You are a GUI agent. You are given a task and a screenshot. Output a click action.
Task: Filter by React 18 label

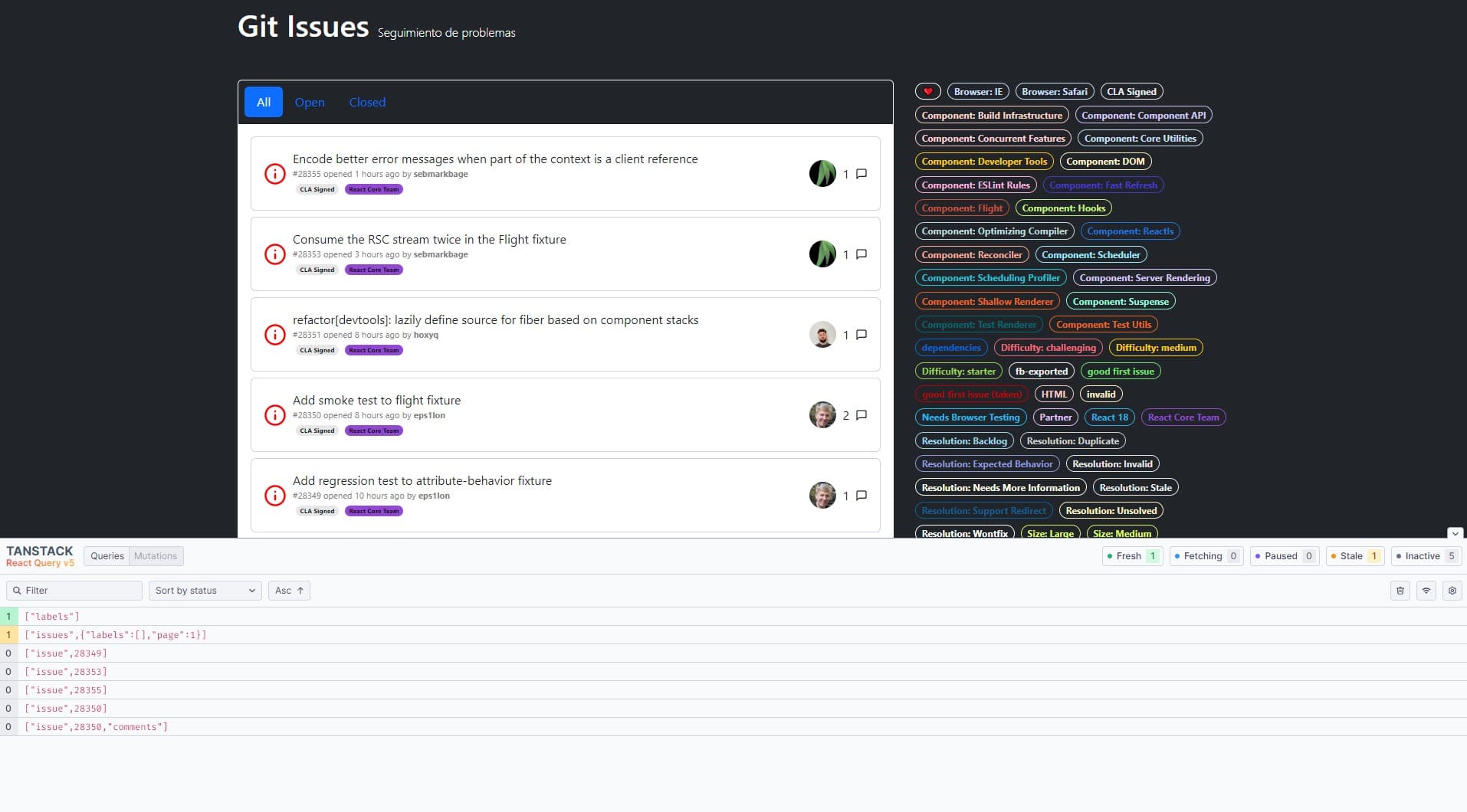pos(1110,417)
